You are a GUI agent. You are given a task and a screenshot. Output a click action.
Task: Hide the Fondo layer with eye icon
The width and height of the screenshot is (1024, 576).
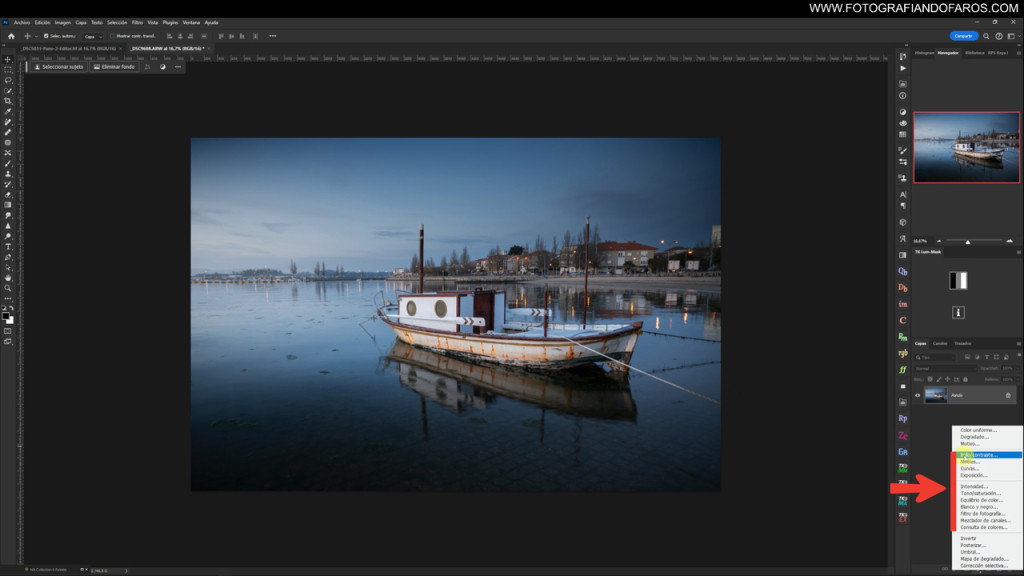918,395
